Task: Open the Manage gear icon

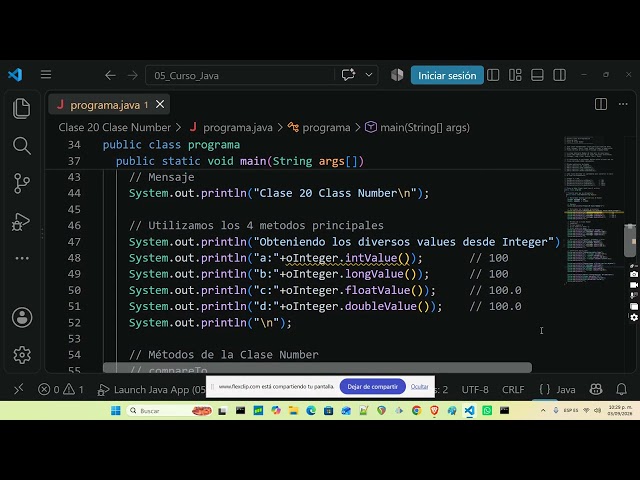Action: click(x=22, y=355)
